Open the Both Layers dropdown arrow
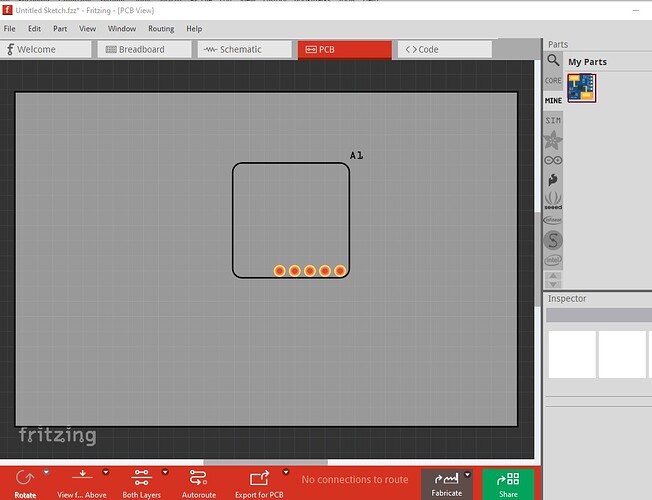This screenshot has height=500, width=652. click(167, 472)
